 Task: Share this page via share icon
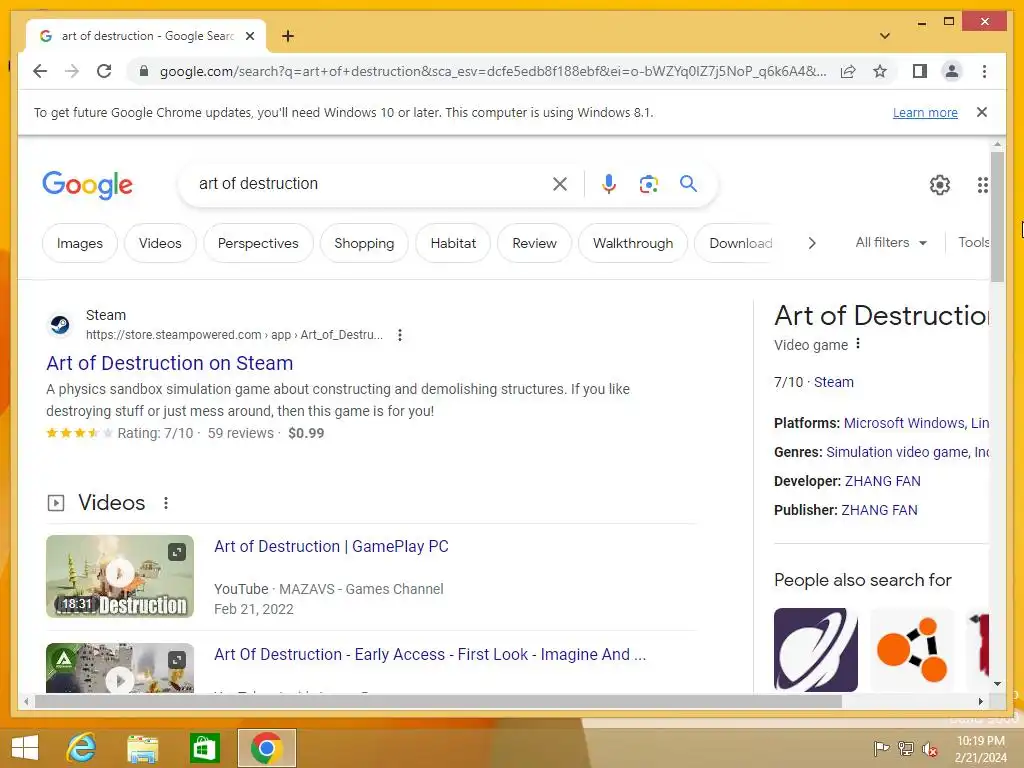(848, 71)
